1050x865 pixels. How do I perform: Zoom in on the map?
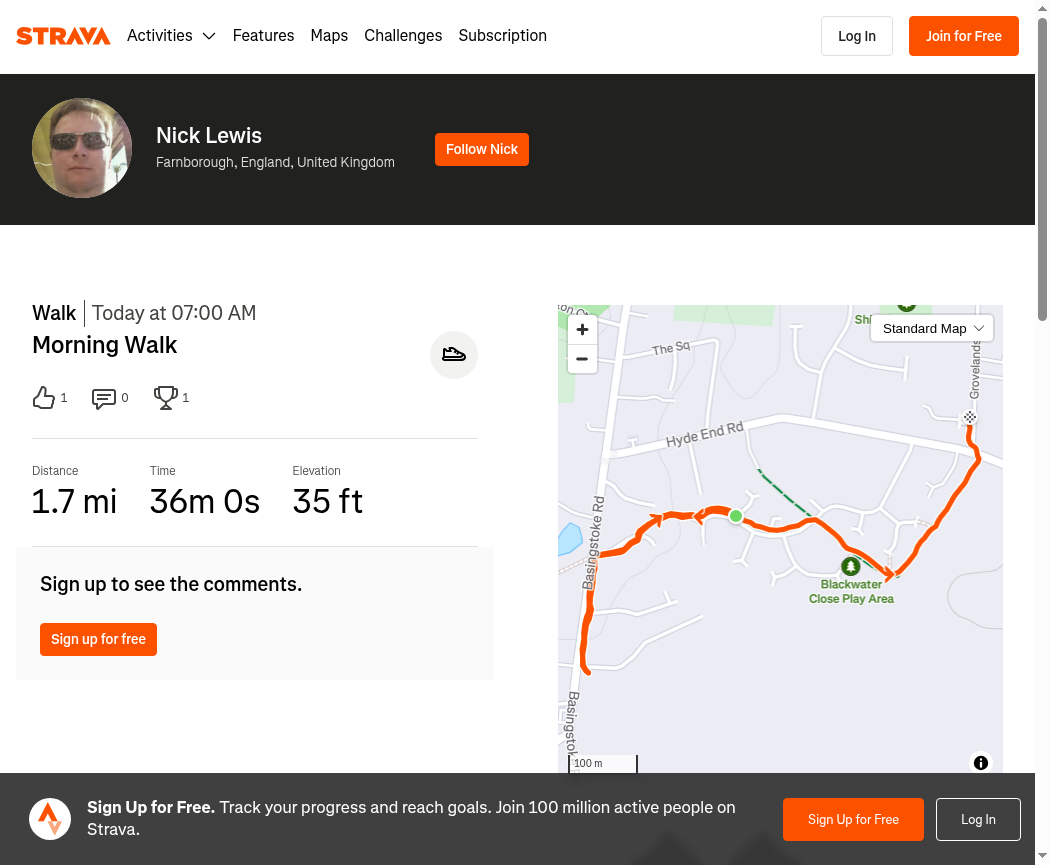(x=582, y=329)
